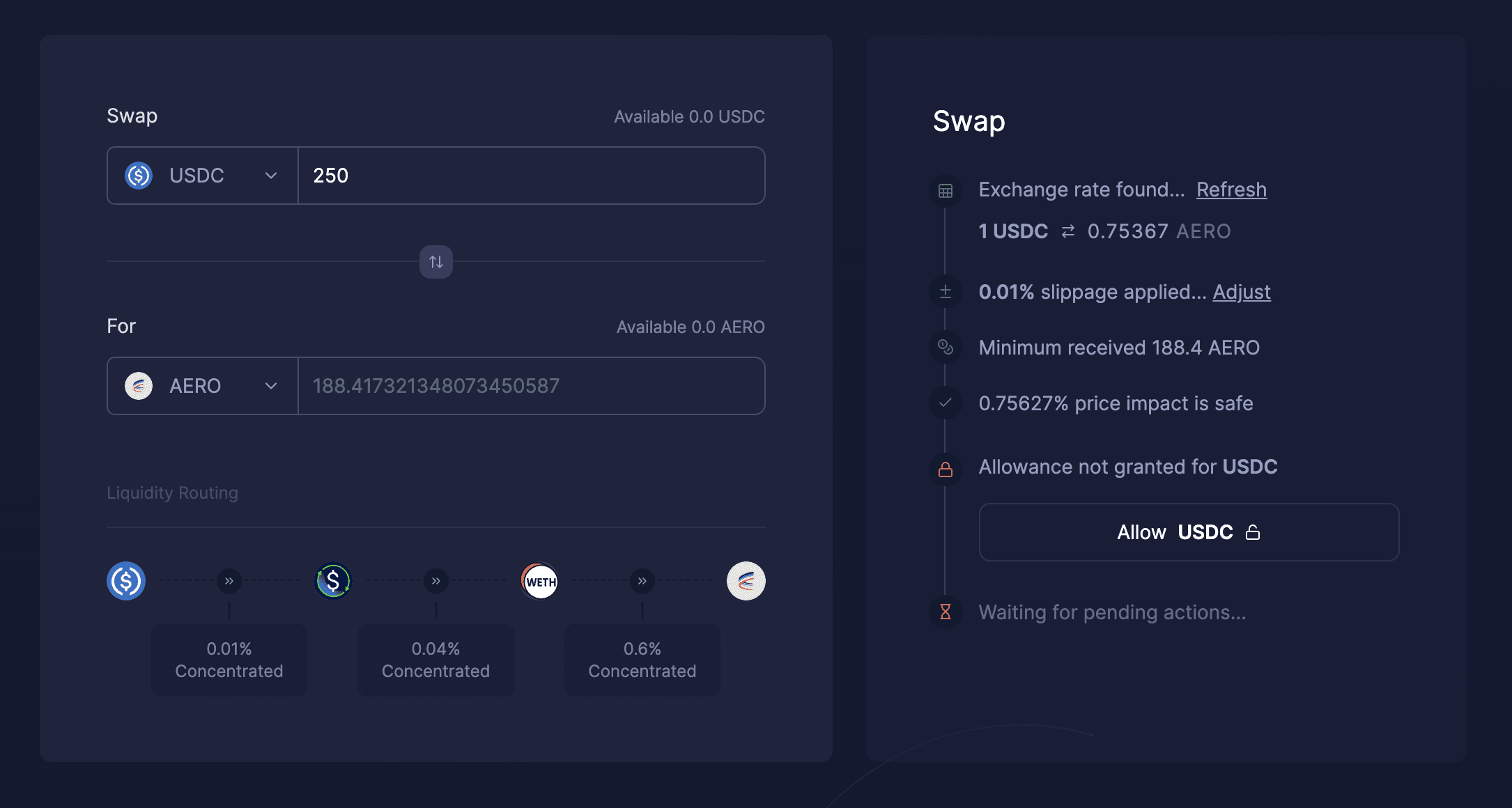The height and width of the screenshot is (808, 1512).
Task: Click the swap direction arrows button
Action: coord(436,262)
